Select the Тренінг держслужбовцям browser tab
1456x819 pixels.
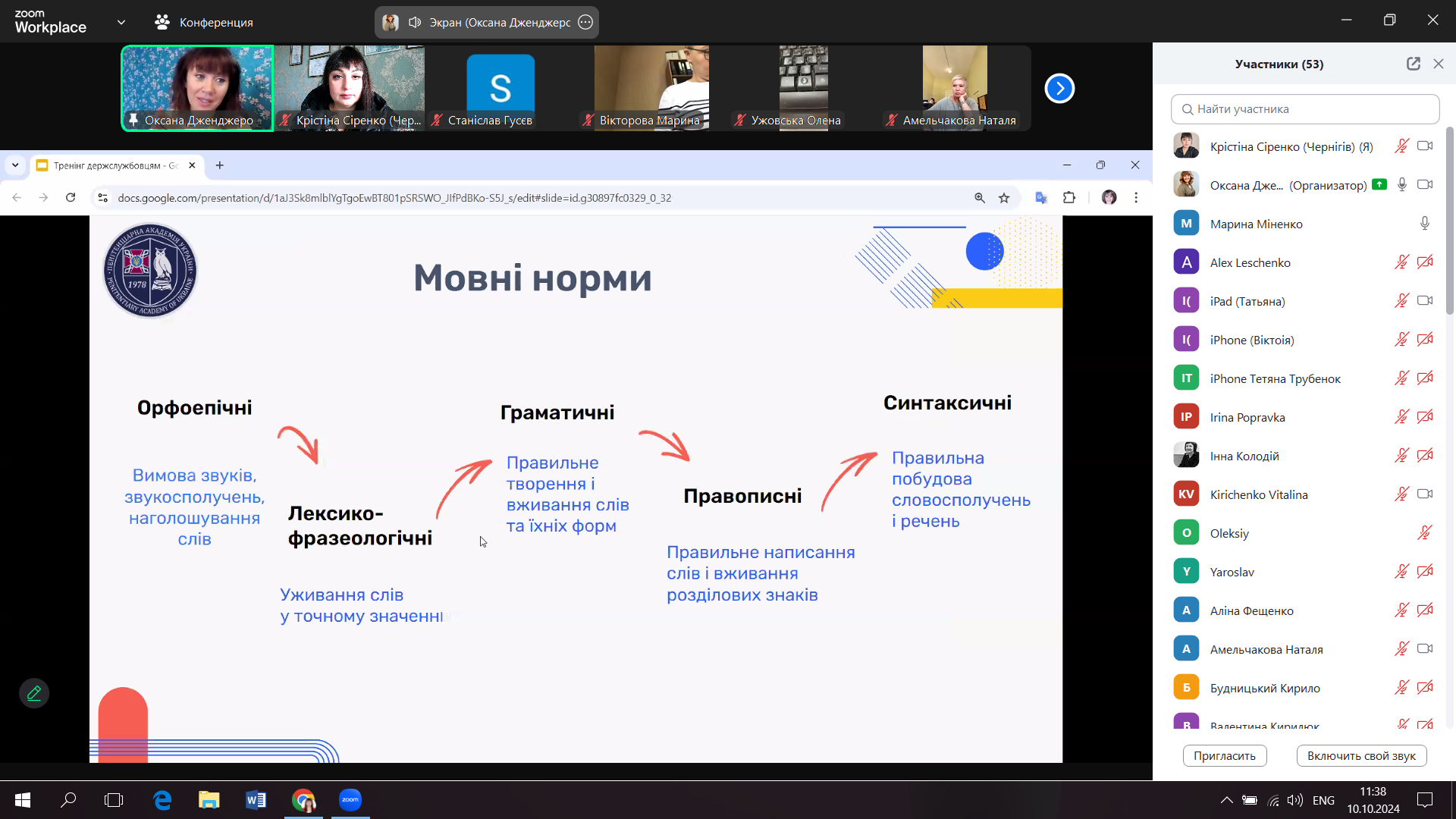[x=115, y=165]
